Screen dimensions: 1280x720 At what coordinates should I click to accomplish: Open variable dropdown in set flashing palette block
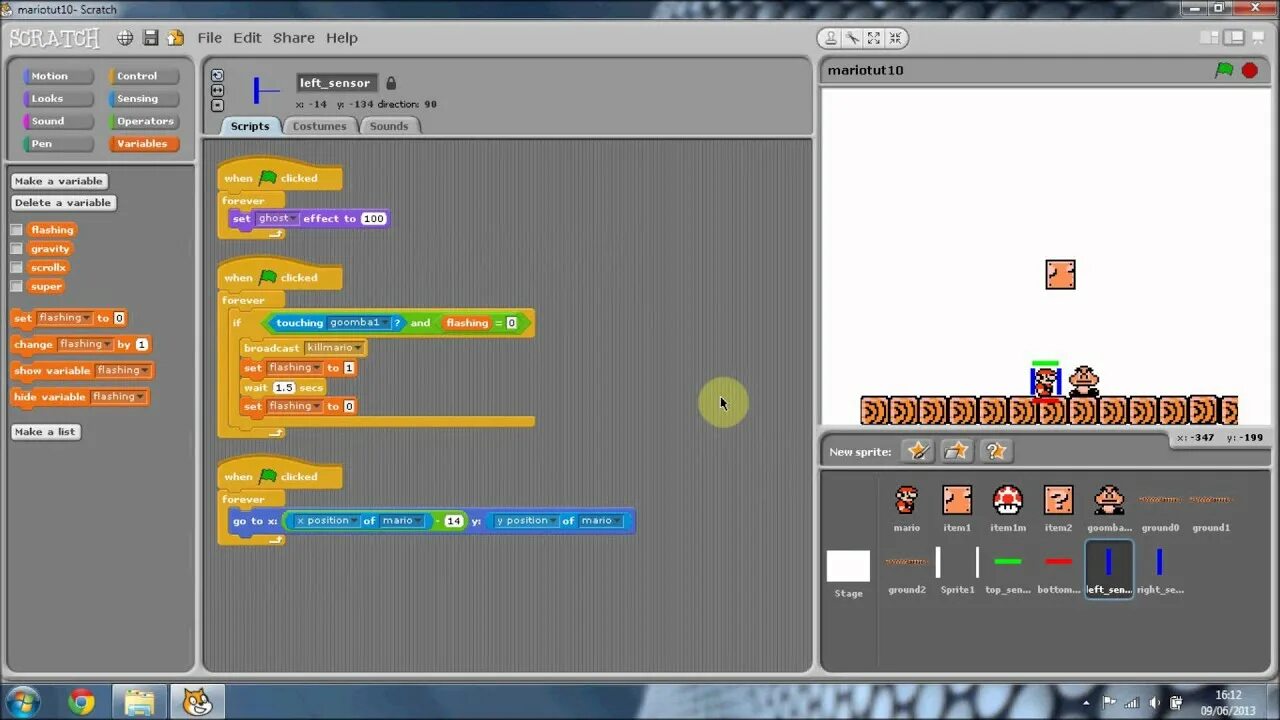[x=86, y=319]
